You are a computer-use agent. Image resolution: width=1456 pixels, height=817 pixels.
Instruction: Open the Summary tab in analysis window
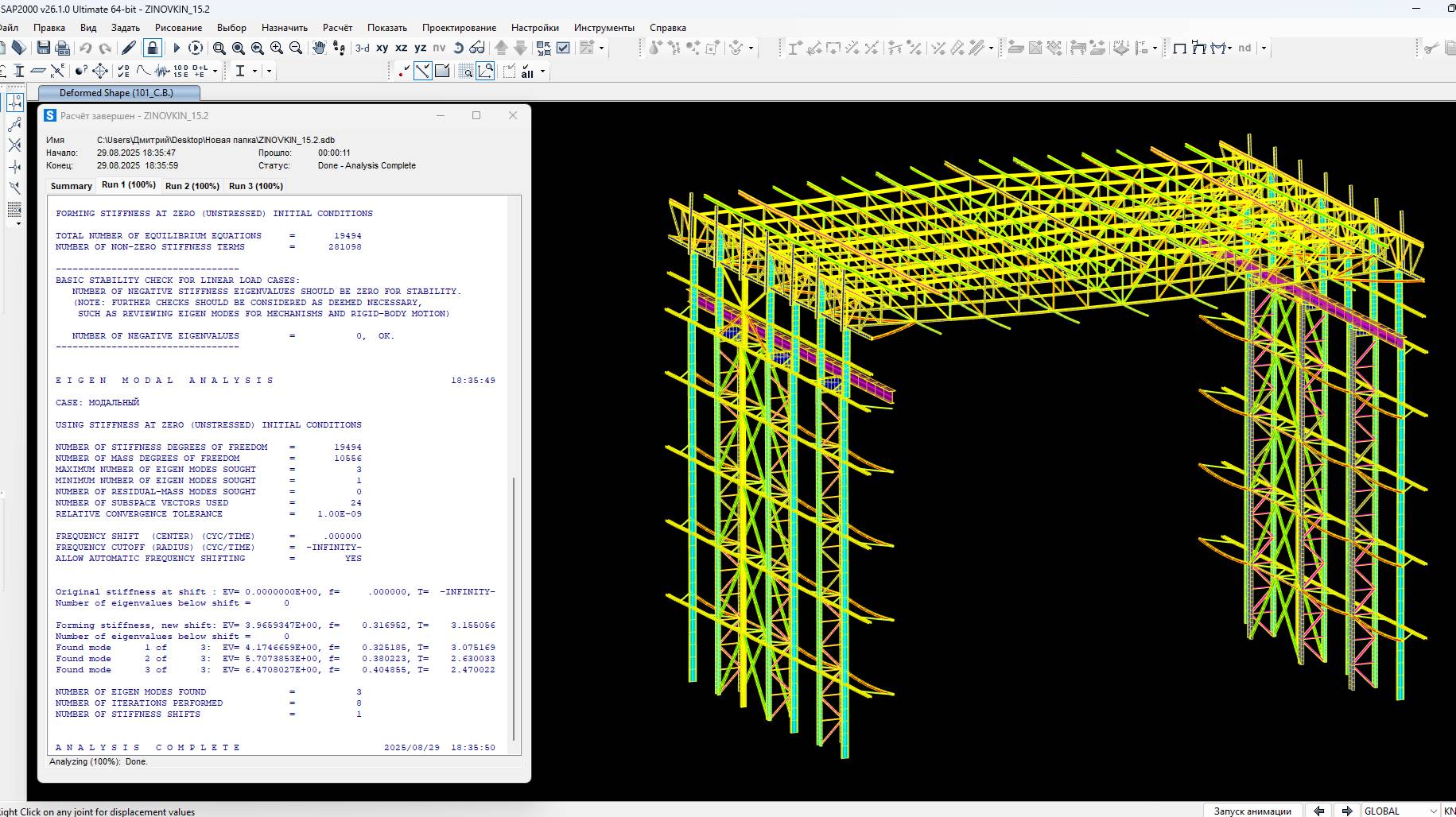(71, 186)
